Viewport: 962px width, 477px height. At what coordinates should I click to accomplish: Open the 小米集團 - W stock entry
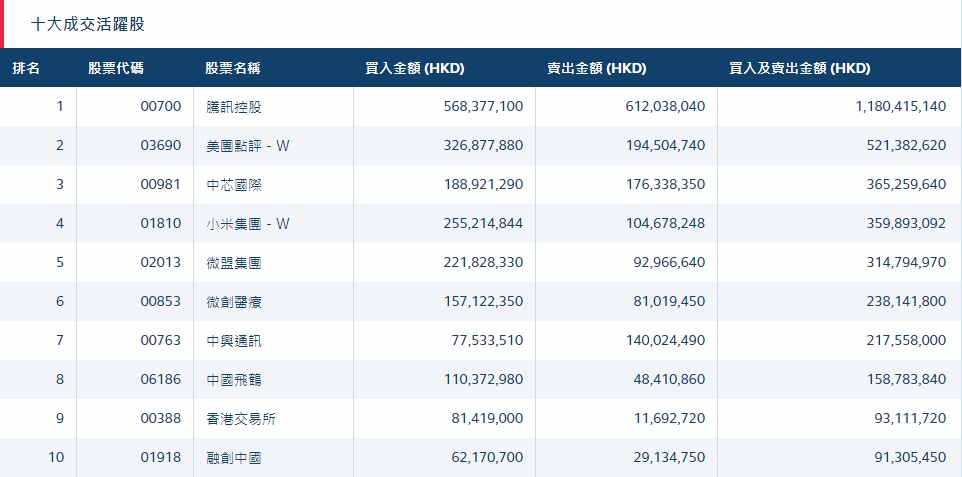(x=247, y=224)
